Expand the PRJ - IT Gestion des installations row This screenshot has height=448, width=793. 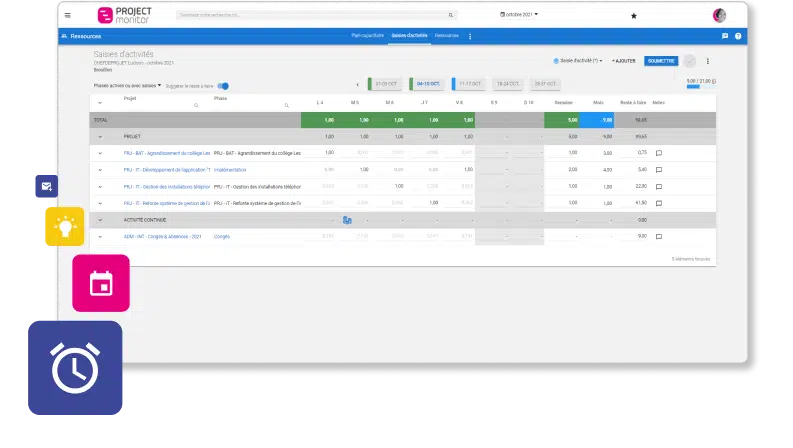pos(100,187)
